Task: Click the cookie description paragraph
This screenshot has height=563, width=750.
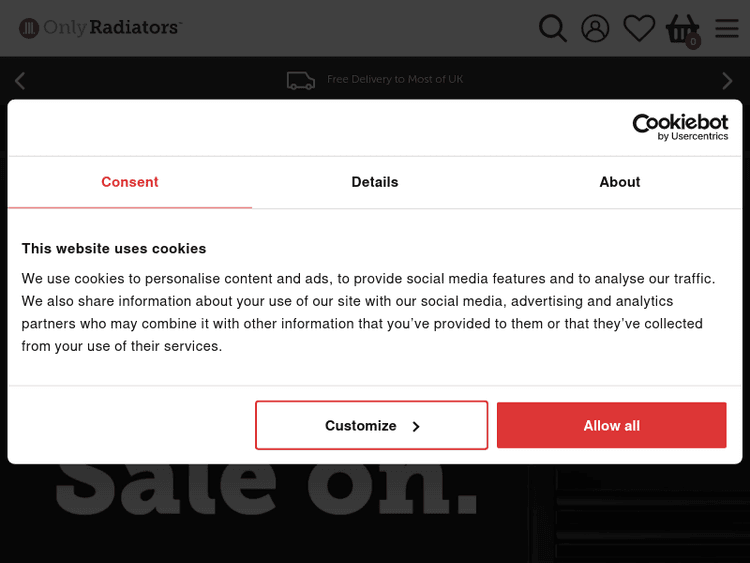Action: (369, 312)
